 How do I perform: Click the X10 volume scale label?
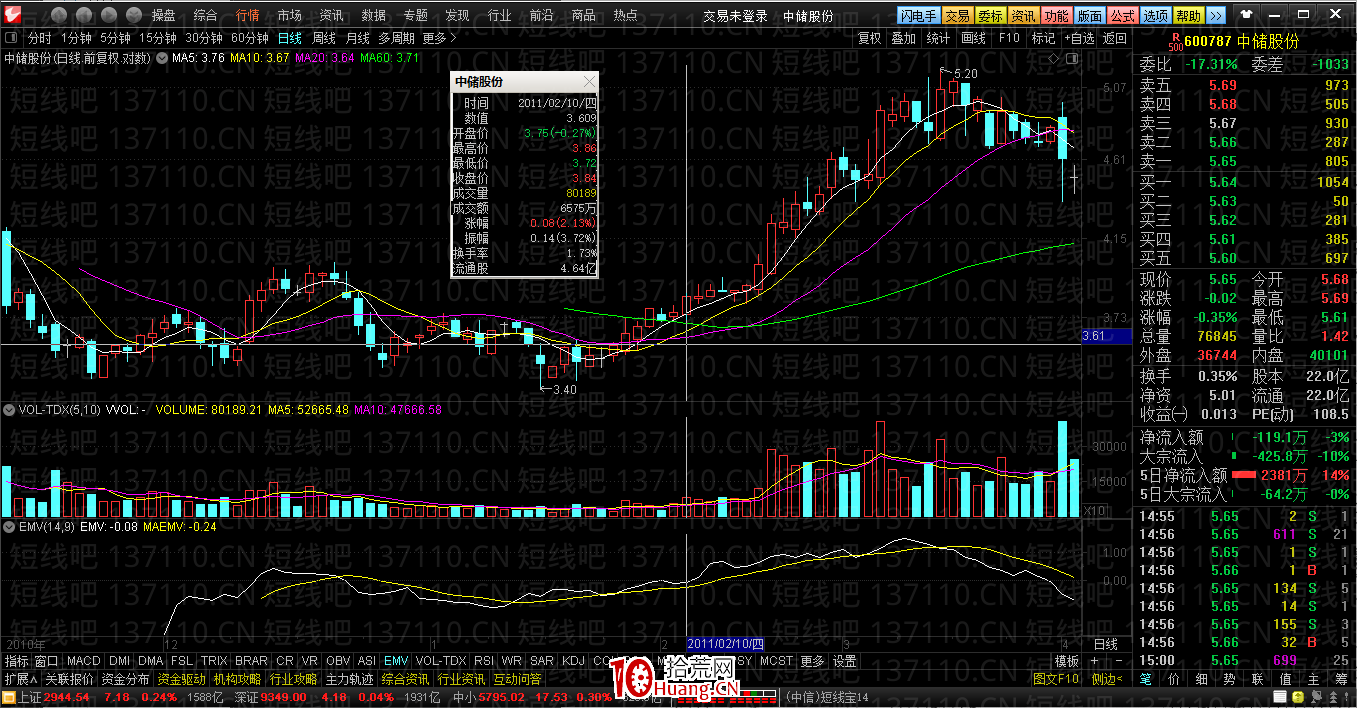click(1096, 510)
